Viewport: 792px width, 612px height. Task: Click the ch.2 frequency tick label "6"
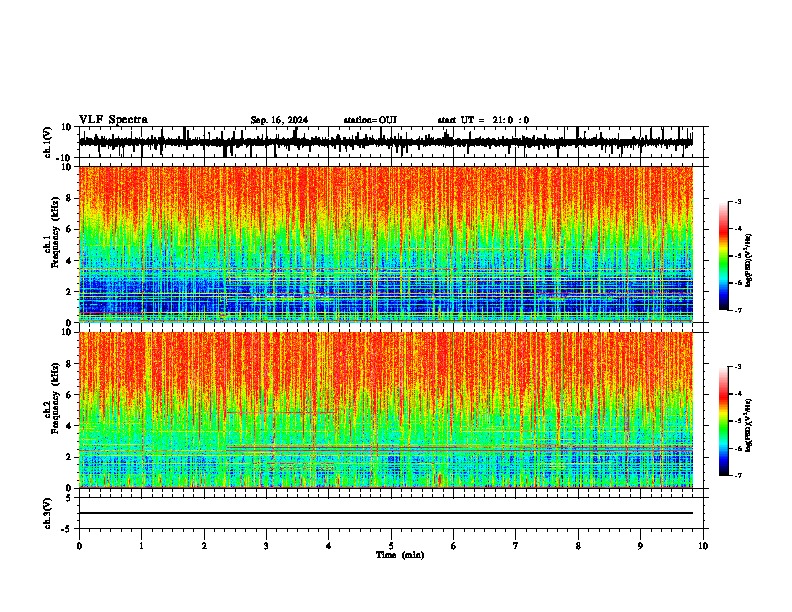pos(69,395)
